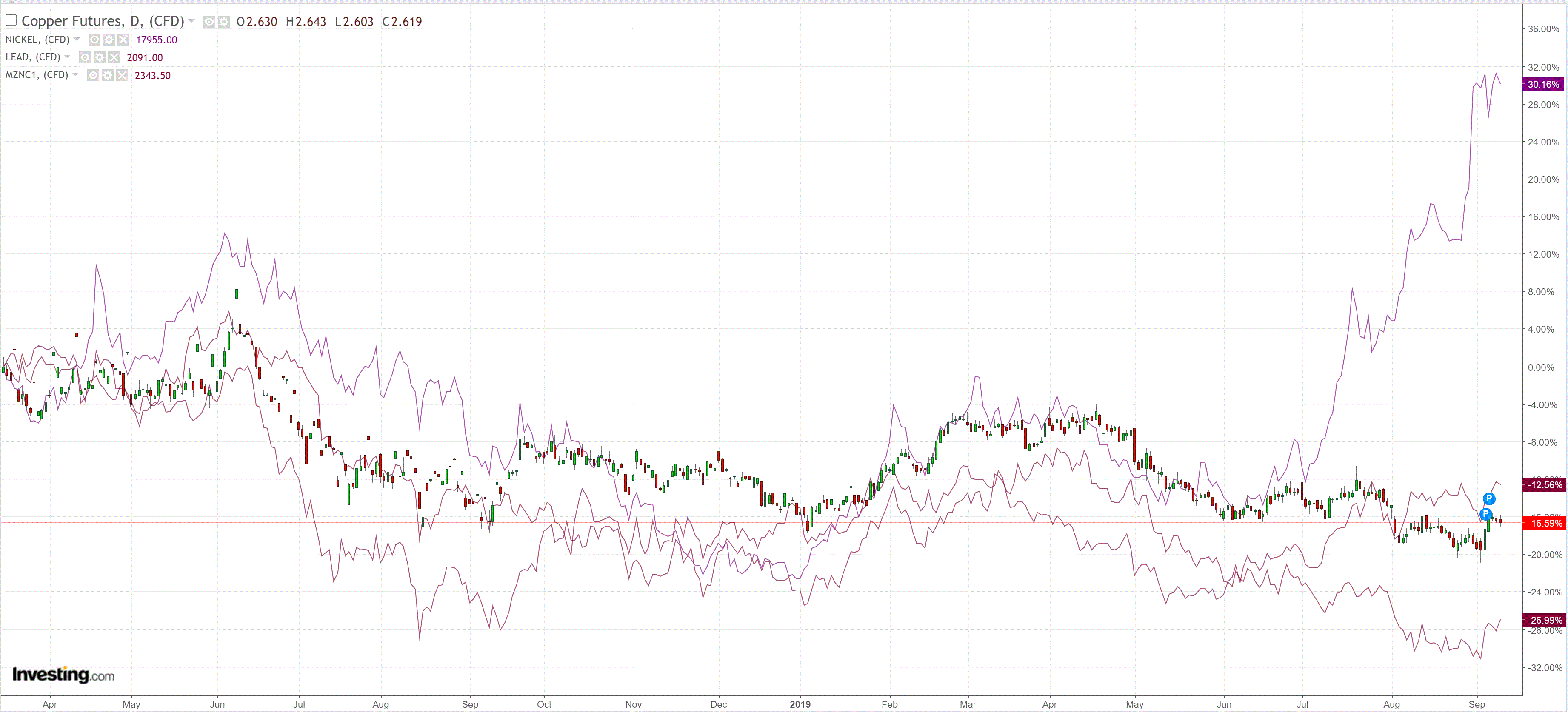Open NICKEL series settings gear
The width and height of the screenshot is (1568, 712).
109,40
